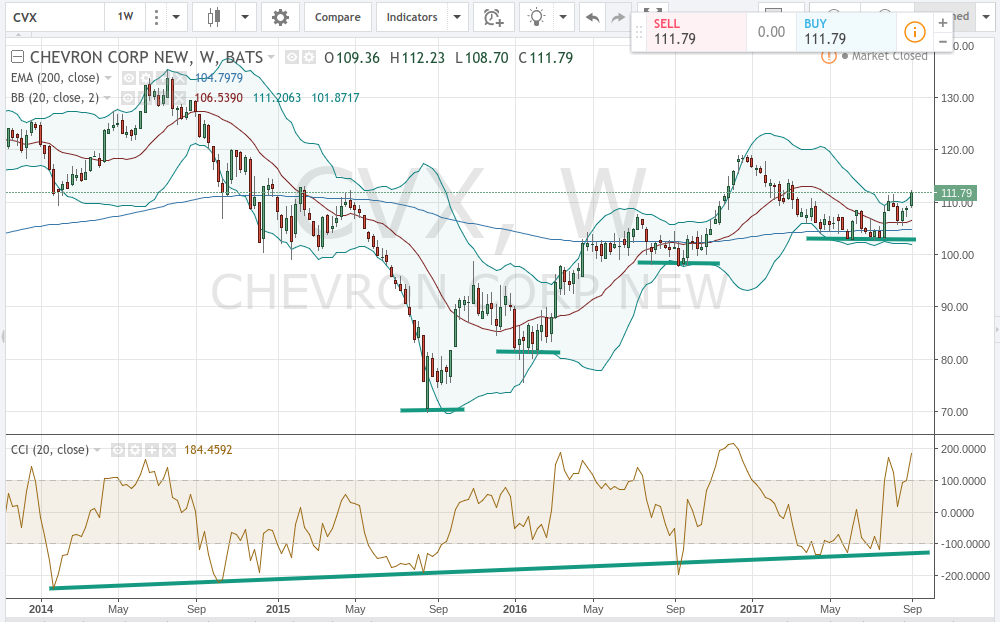Expand the chart style dropdown arrow
Screen dimensions: 1000x622
[246, 17]
